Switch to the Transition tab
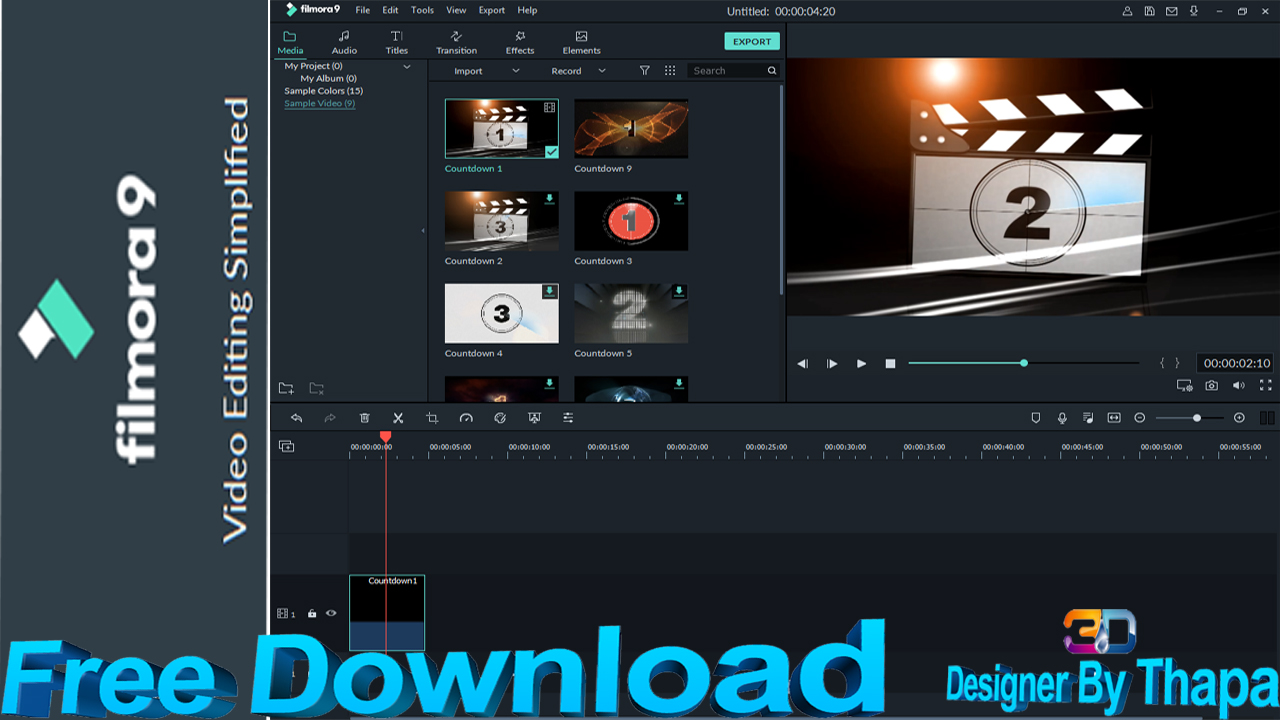 tap(456, 43)
